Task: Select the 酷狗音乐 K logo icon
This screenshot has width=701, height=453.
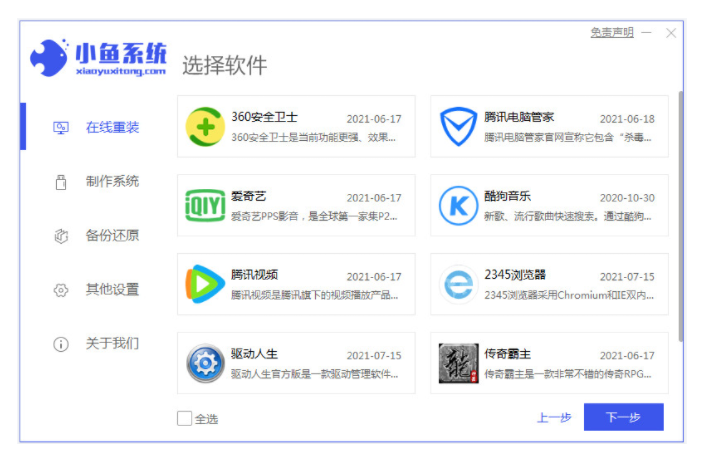Action: 458,205
